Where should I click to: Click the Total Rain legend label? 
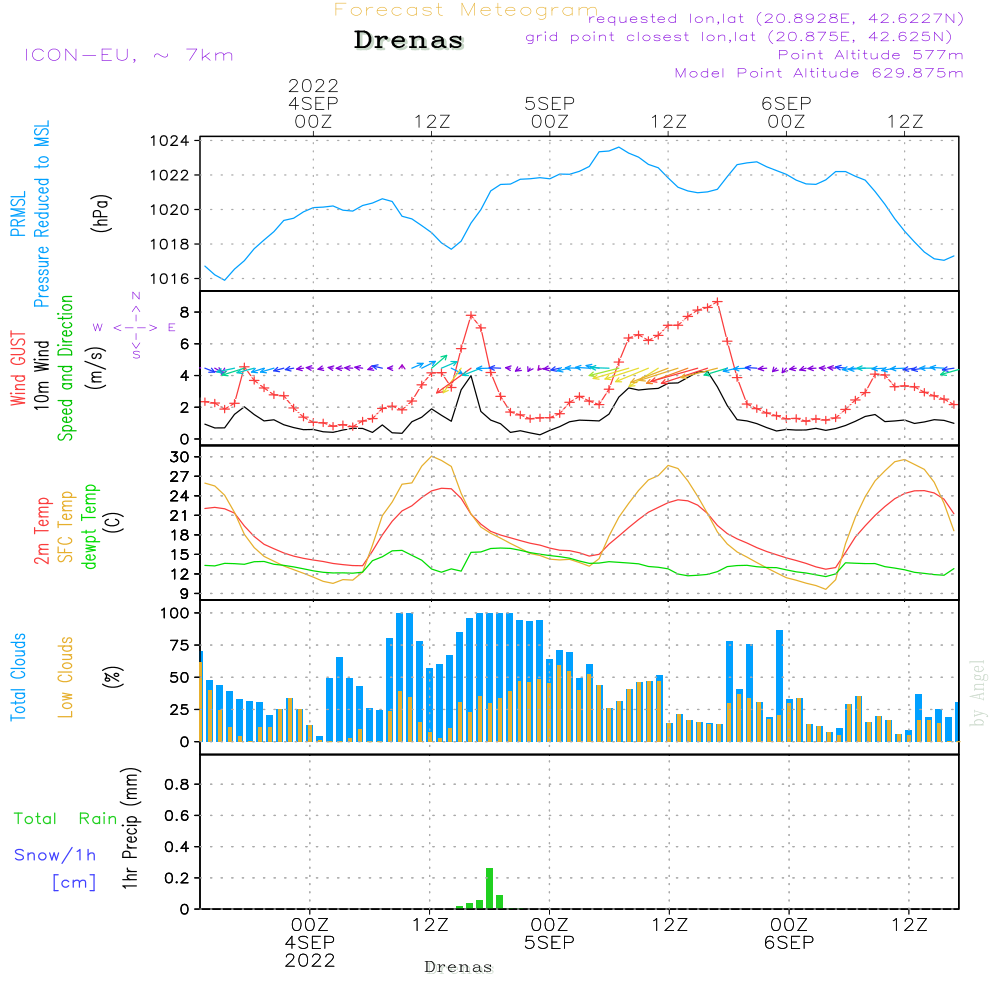(x=66, y=819)
